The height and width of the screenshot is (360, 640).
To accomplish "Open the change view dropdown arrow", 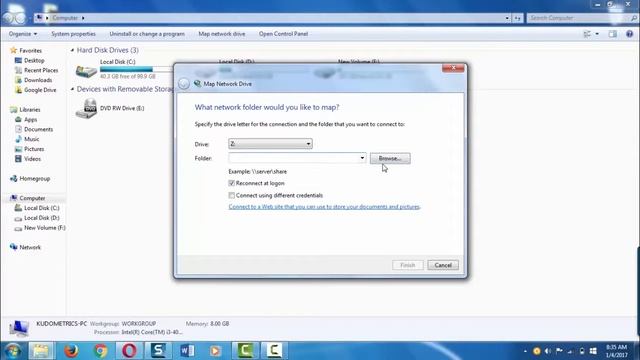I will pos(597,34).
